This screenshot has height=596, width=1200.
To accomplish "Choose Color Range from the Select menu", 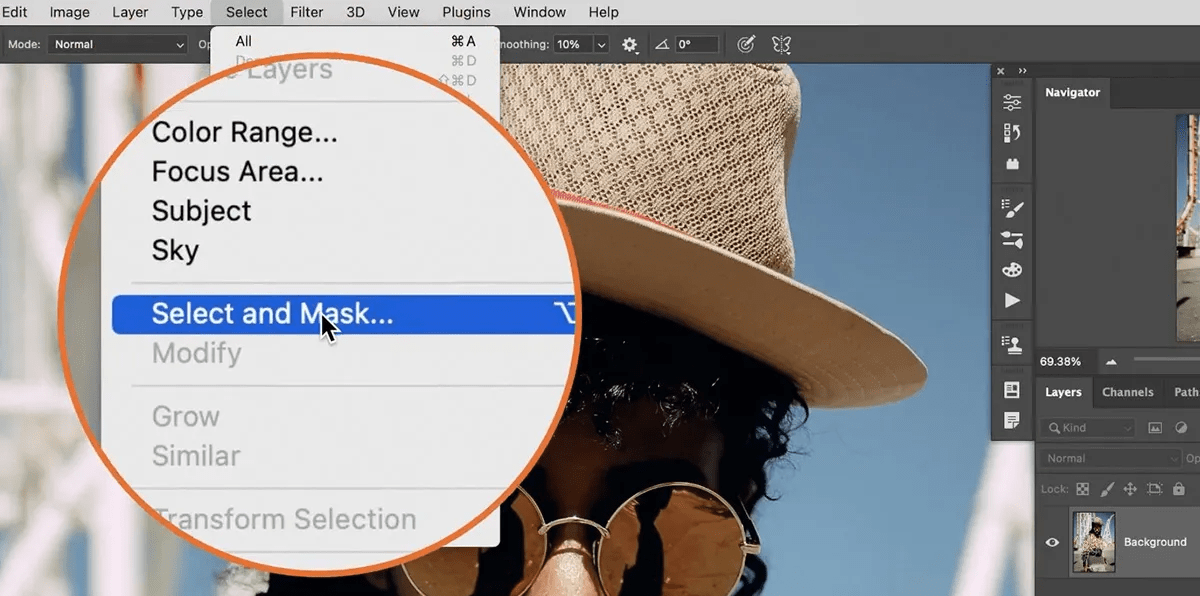I will click(245, 132).
